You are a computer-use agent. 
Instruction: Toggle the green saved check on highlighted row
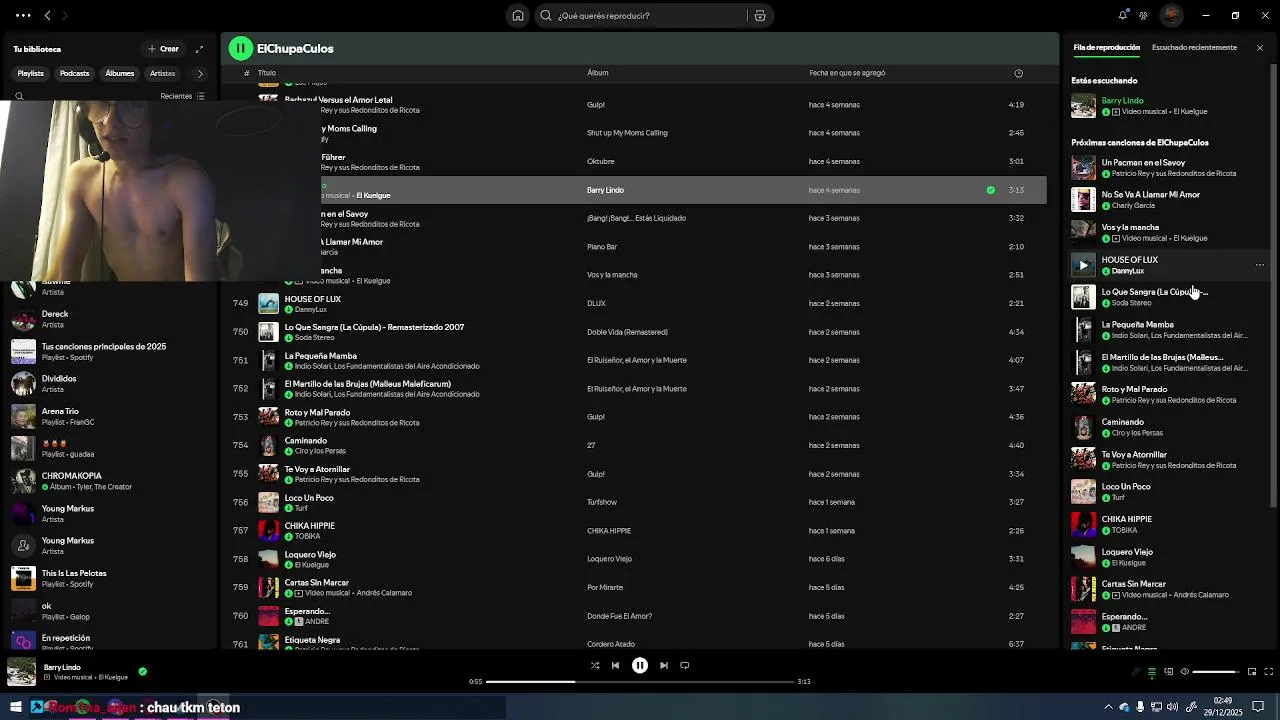(990, 190)
